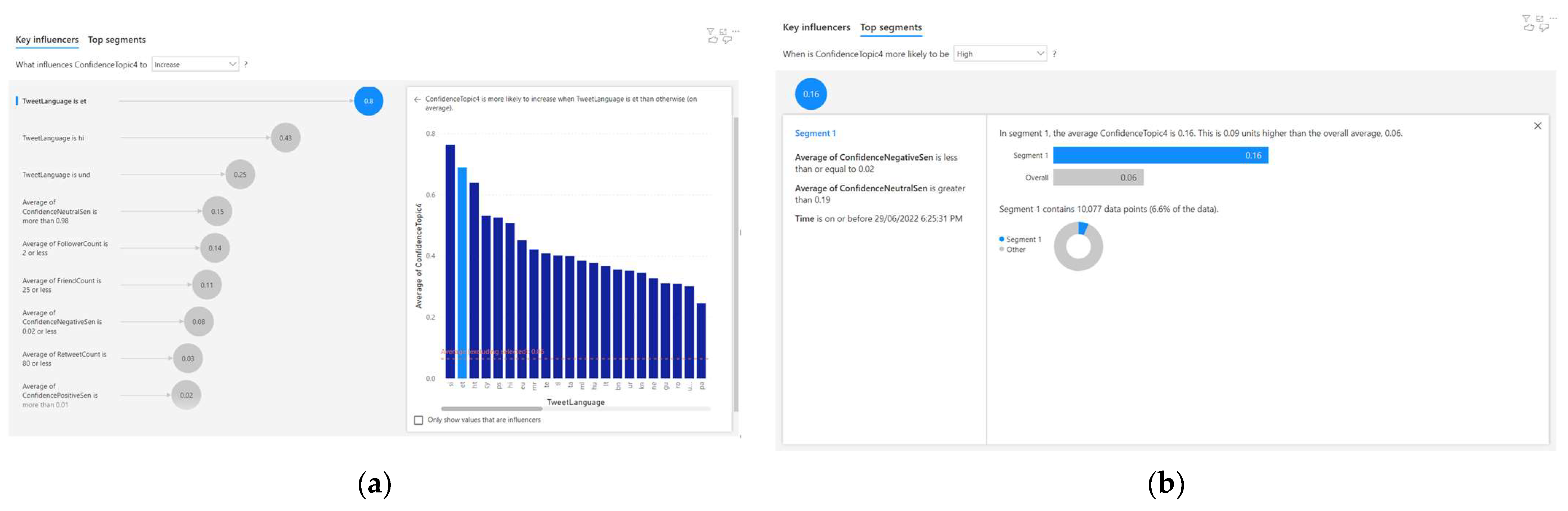Click the 'Segment 1' link

click(x=815, y=133)
